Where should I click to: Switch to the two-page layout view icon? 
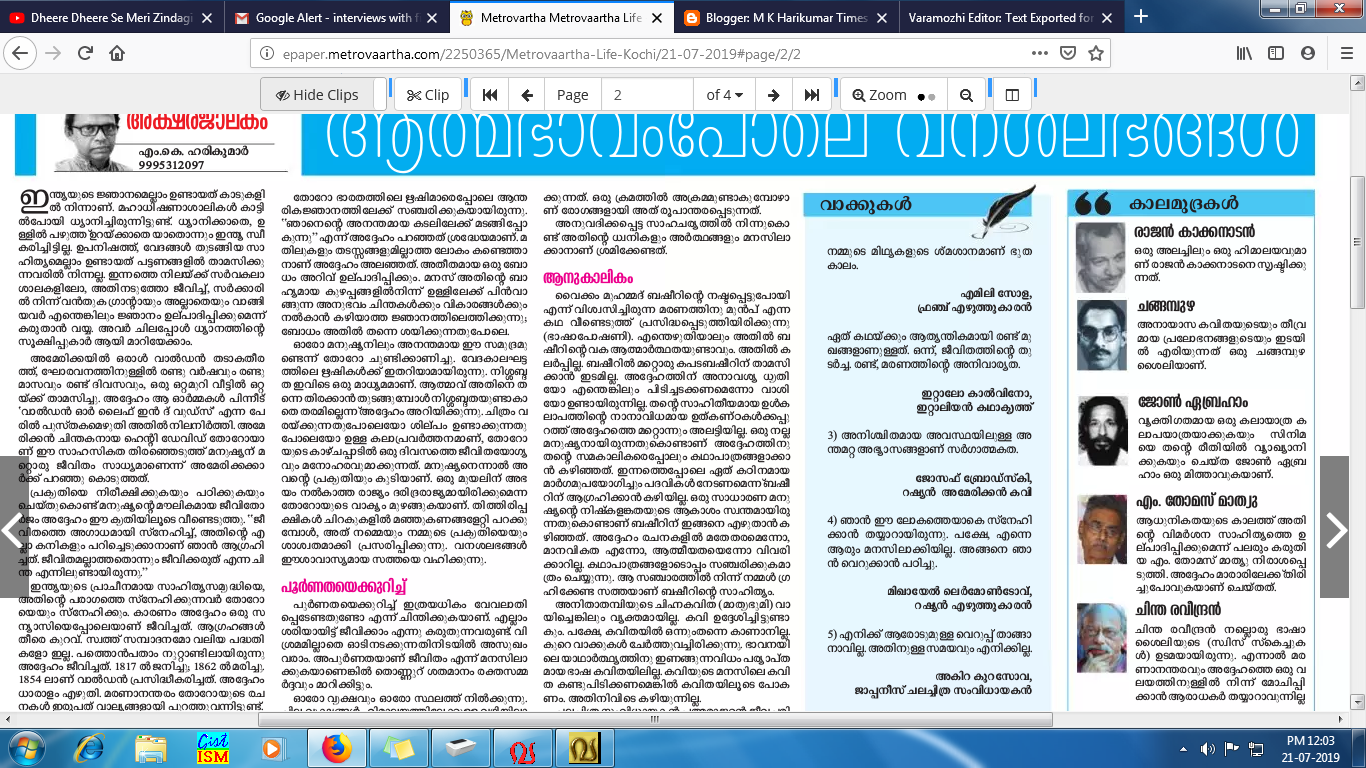point(1012,95)
